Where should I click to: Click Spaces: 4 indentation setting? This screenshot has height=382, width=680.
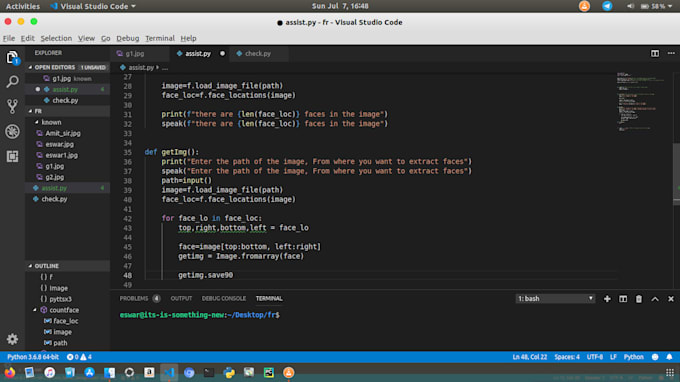pos(567,357)
